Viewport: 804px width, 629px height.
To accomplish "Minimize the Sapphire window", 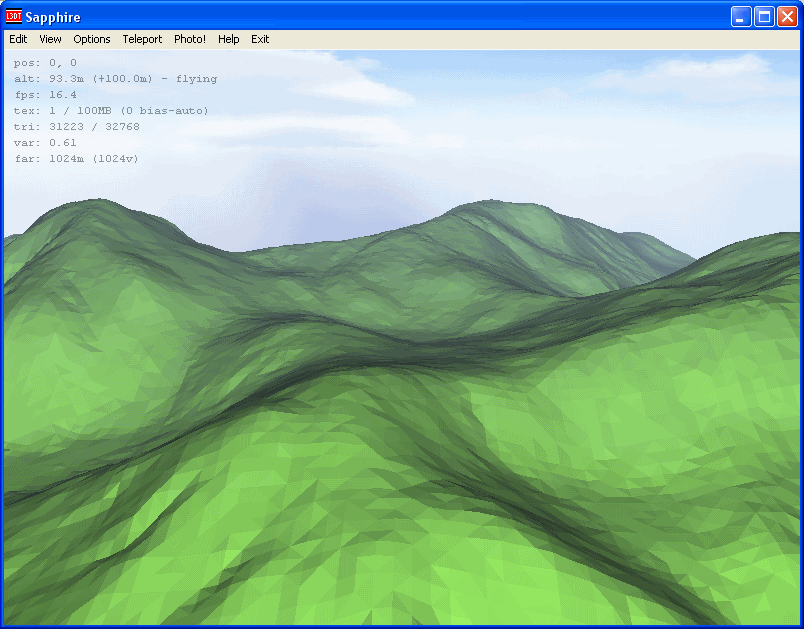I will (x=741, y=17).
